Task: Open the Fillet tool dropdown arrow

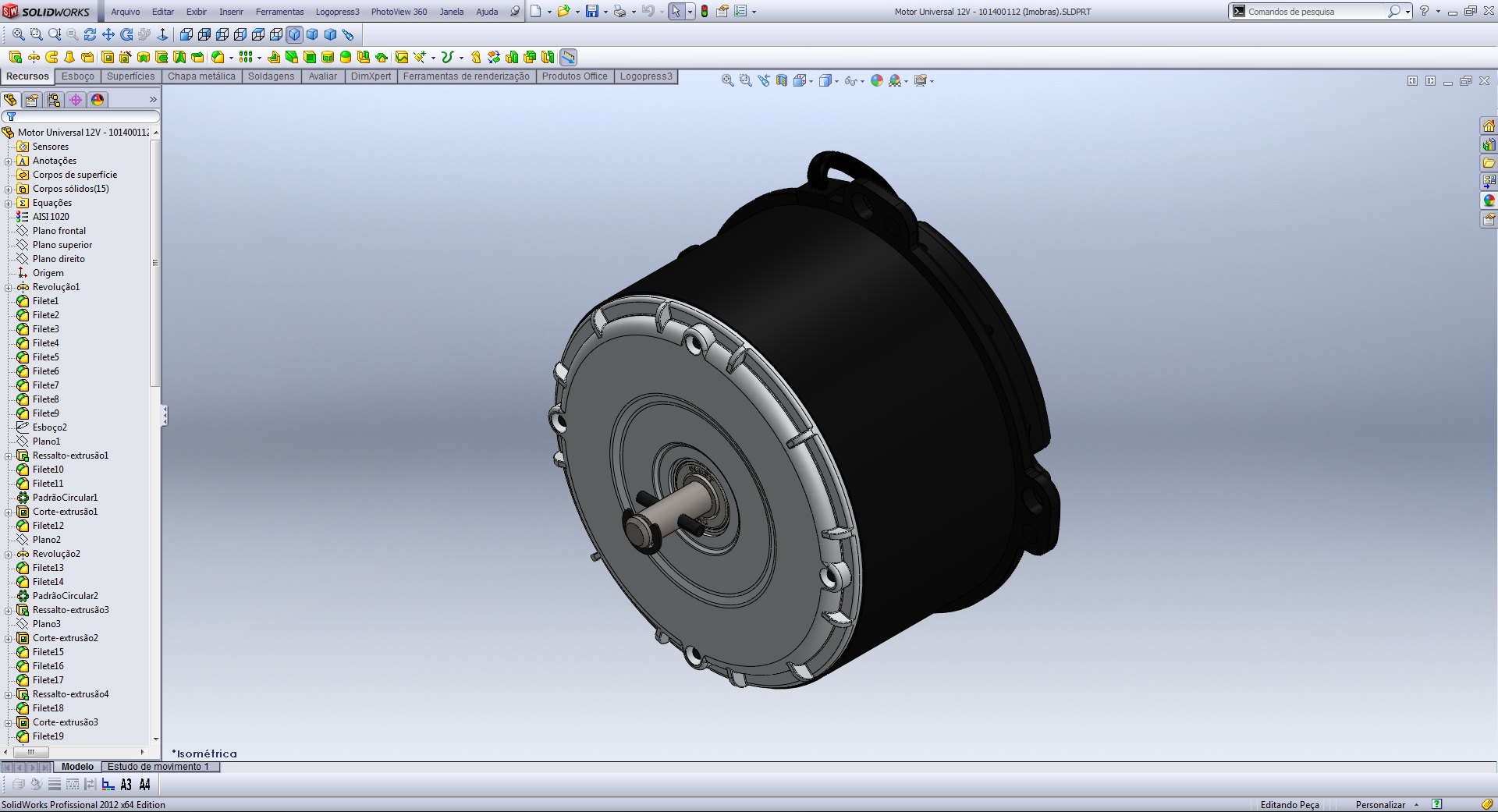Action: pos(231,58)
